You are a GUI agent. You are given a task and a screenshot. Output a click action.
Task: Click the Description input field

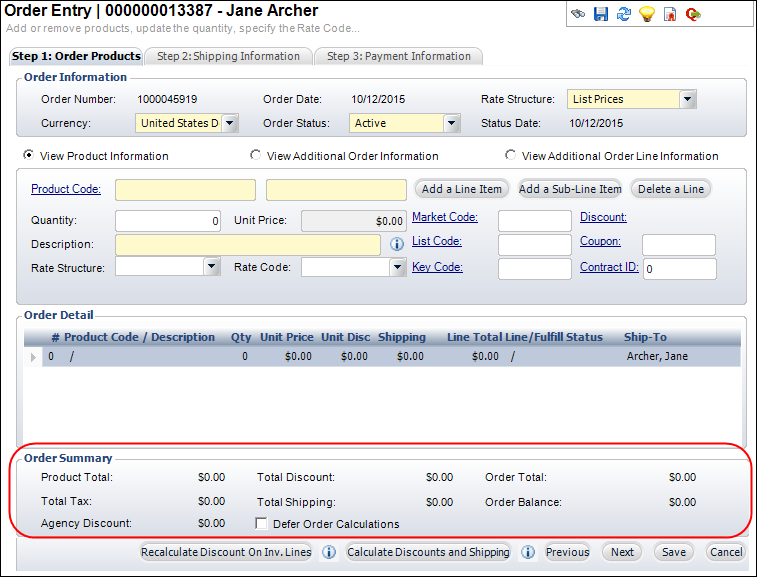(248, 245)
